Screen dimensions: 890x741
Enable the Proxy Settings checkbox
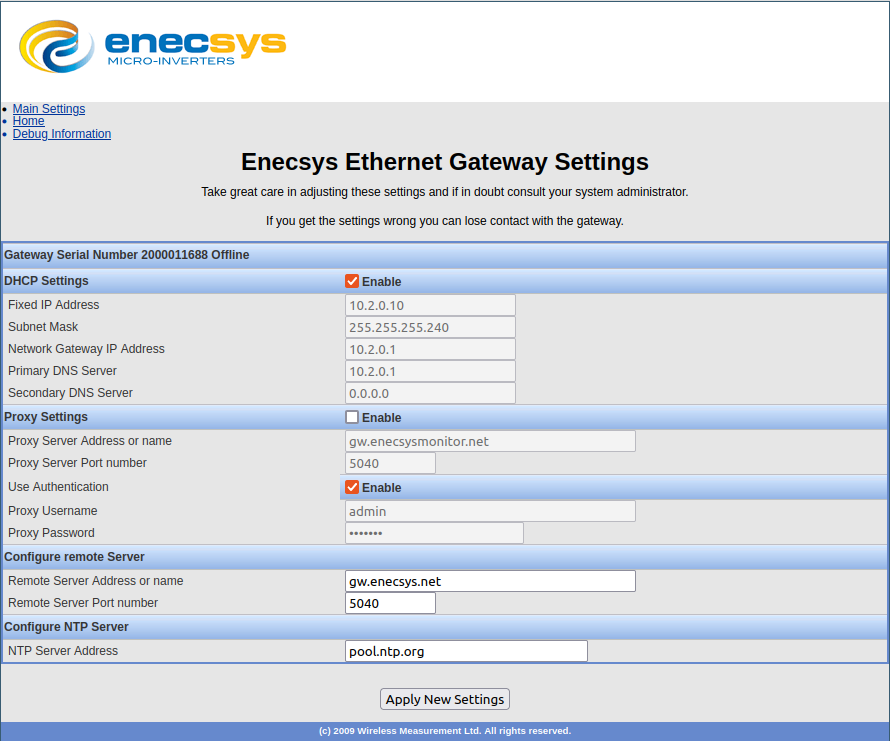(352, 418)
